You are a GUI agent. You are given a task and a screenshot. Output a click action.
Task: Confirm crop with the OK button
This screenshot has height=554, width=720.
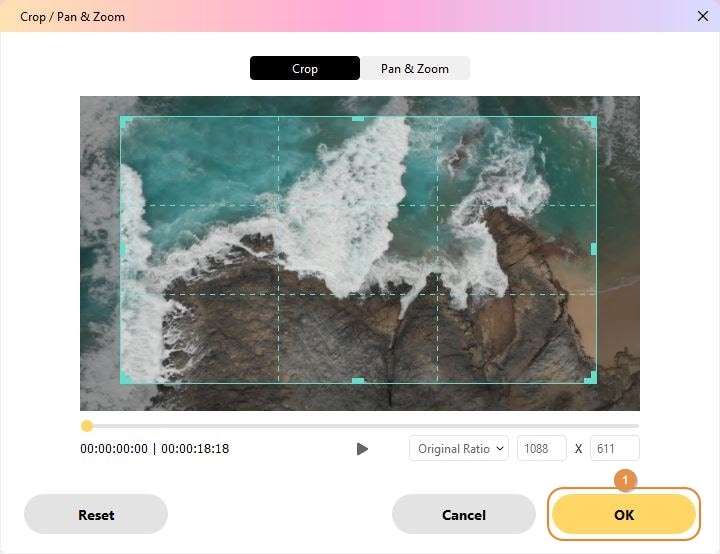[x=624, y=514]
